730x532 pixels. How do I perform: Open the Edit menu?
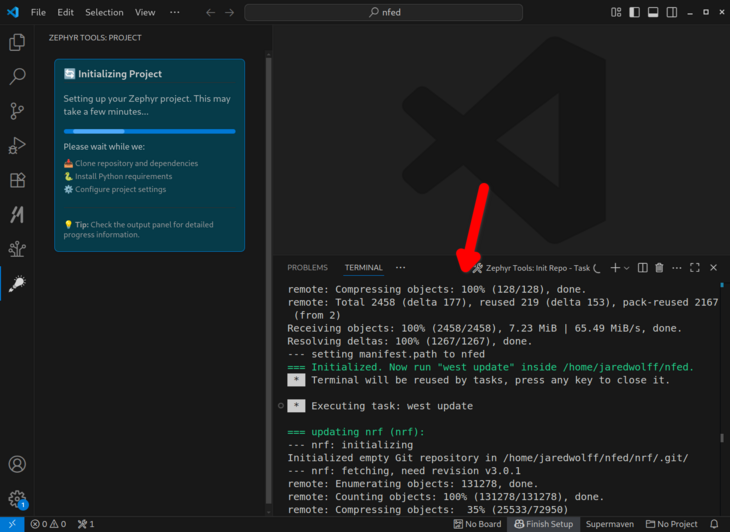coord(66,13)
